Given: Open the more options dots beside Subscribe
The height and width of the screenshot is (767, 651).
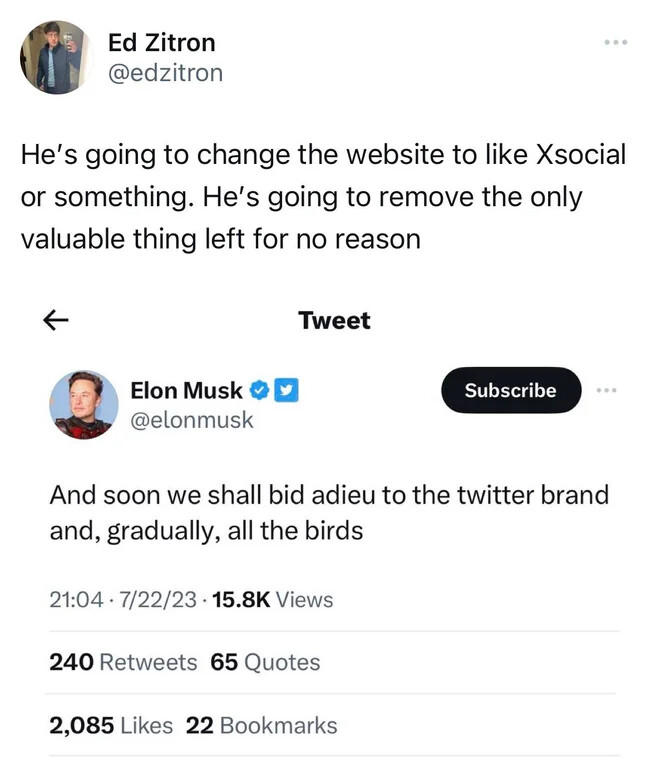Looking at the screenshot, I should [x=606, y=390].
